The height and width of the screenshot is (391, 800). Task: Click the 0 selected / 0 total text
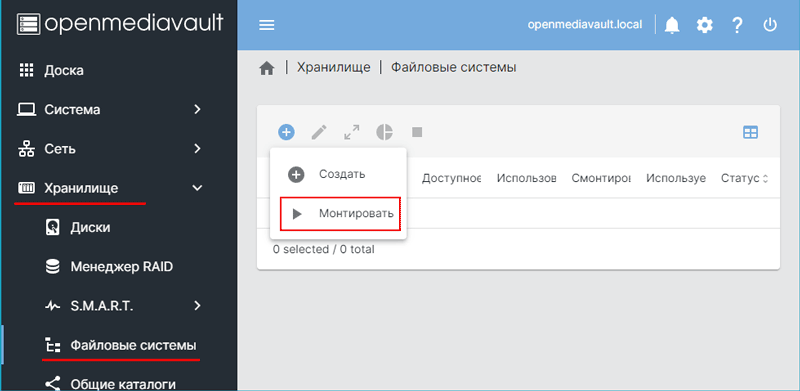tap(323, 250)
